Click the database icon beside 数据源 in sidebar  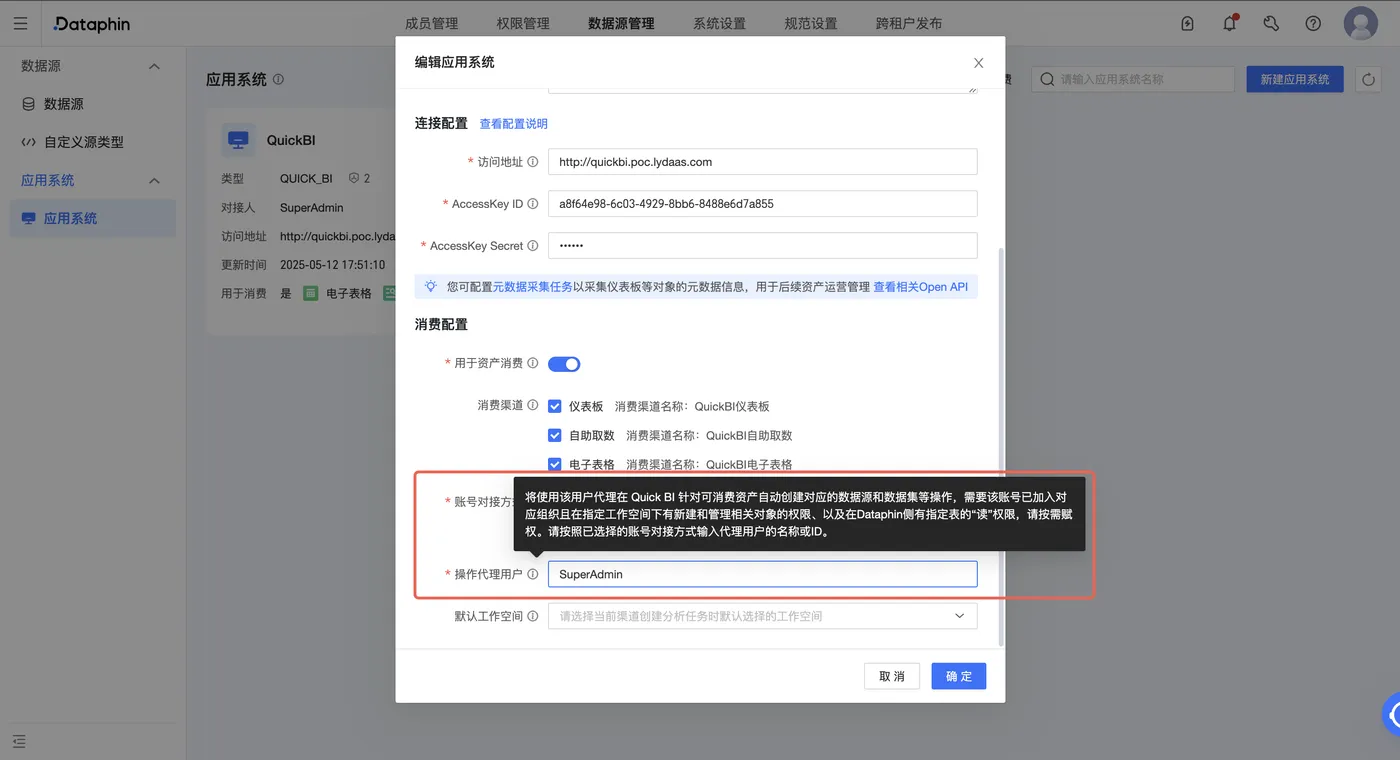[28, 104]
